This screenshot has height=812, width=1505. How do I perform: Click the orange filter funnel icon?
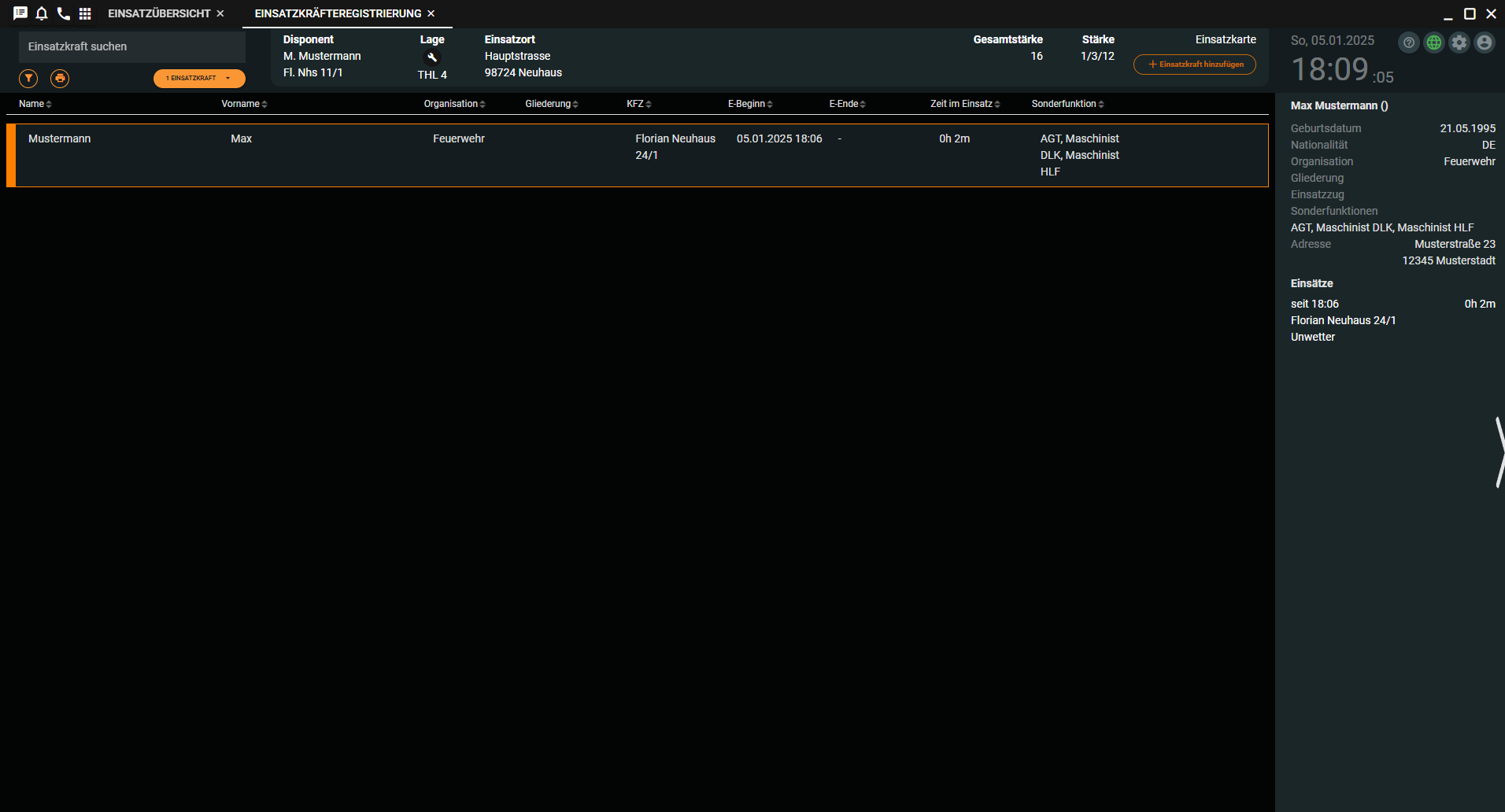coord(28,78)
